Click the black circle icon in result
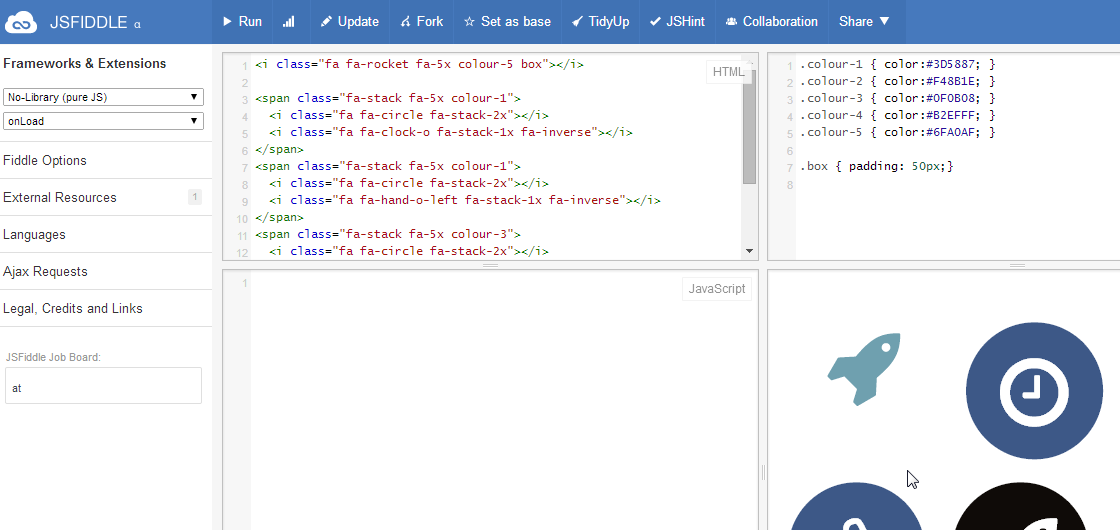1120x530 pixels. [1021, 506]
